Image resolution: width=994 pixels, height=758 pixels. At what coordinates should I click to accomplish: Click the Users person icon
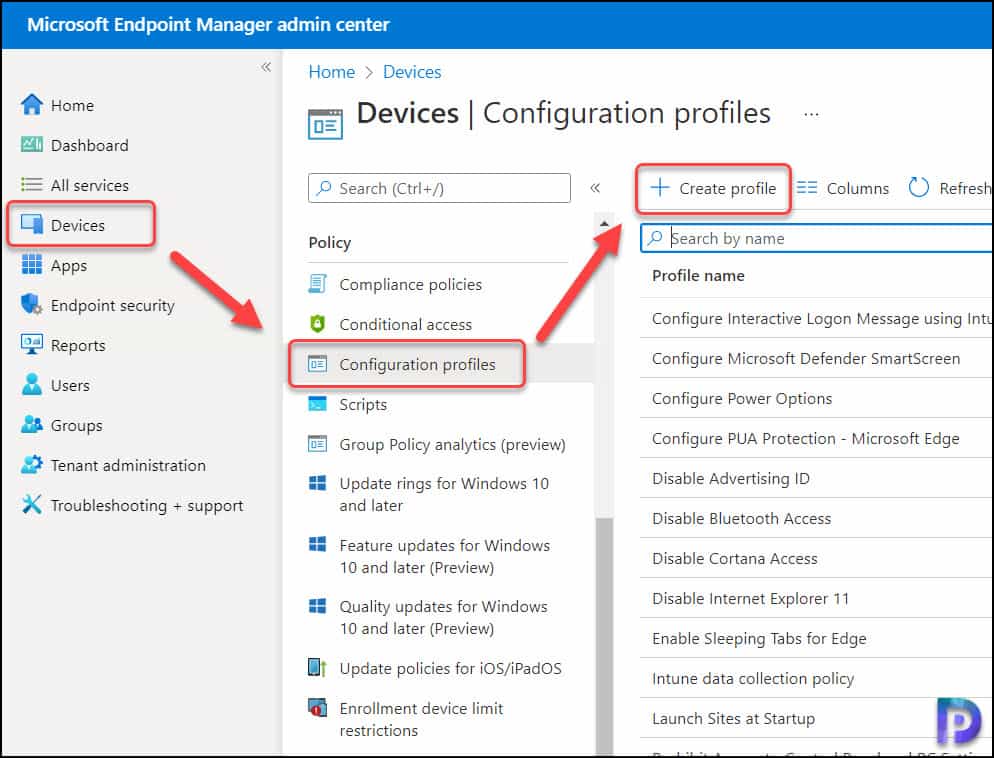click(32, 384)
